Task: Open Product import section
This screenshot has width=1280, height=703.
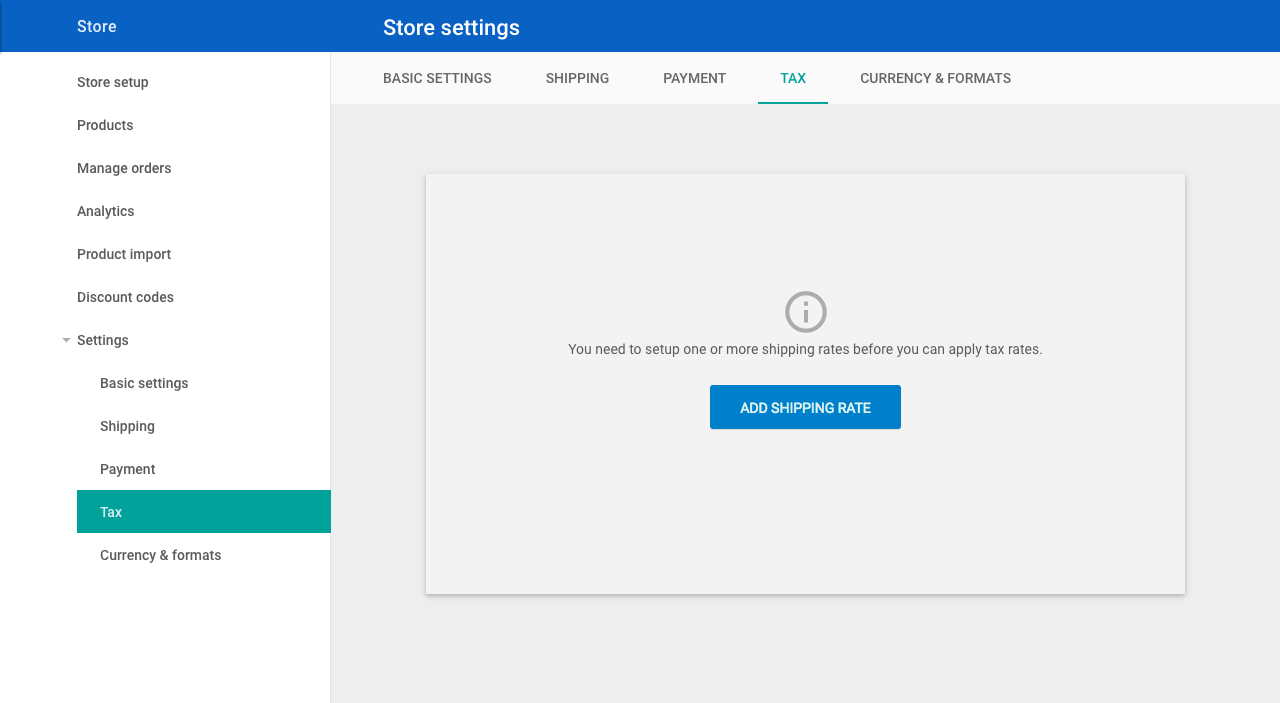Action: (124, 254)
